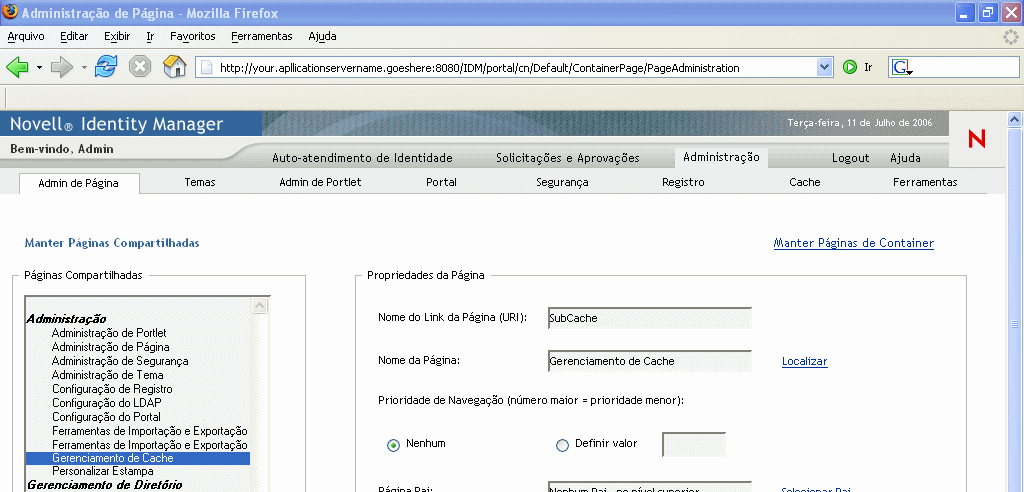Select the Admin de Página tab
Screen dimensions: 1024x492
[x=78, y=184]
